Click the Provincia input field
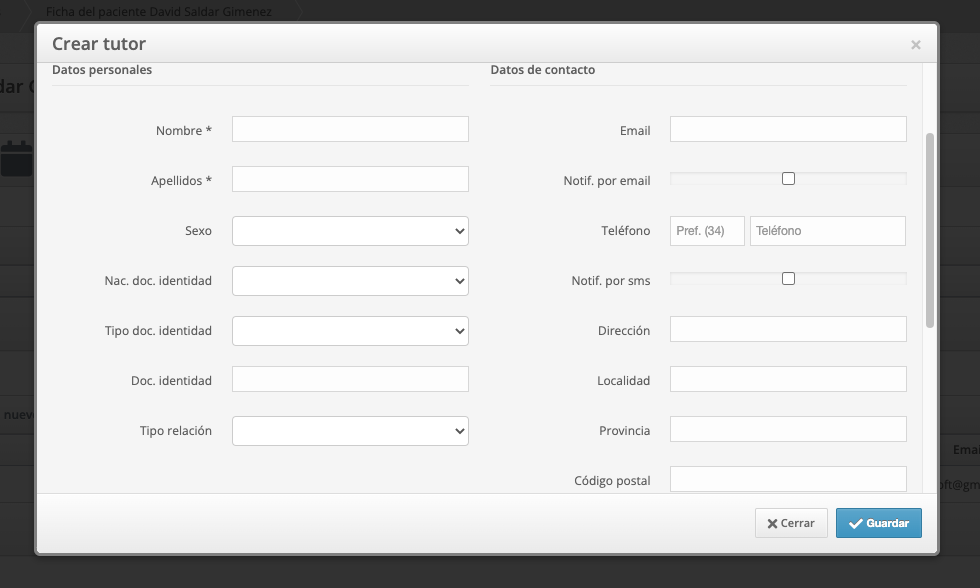The image size is (980, 588). coord(788,429)
